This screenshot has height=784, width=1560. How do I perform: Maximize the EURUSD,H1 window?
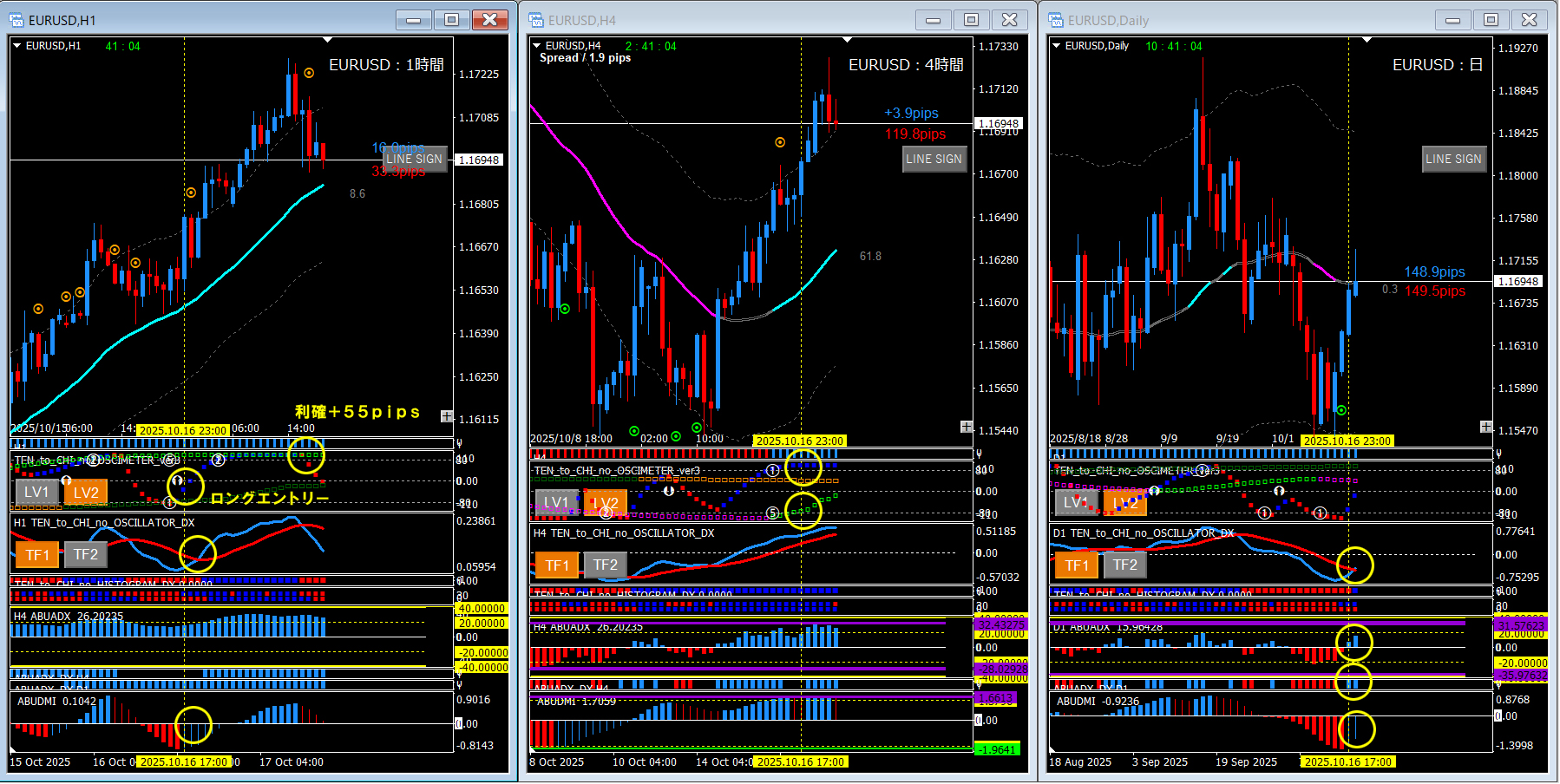tap(451, 20)
